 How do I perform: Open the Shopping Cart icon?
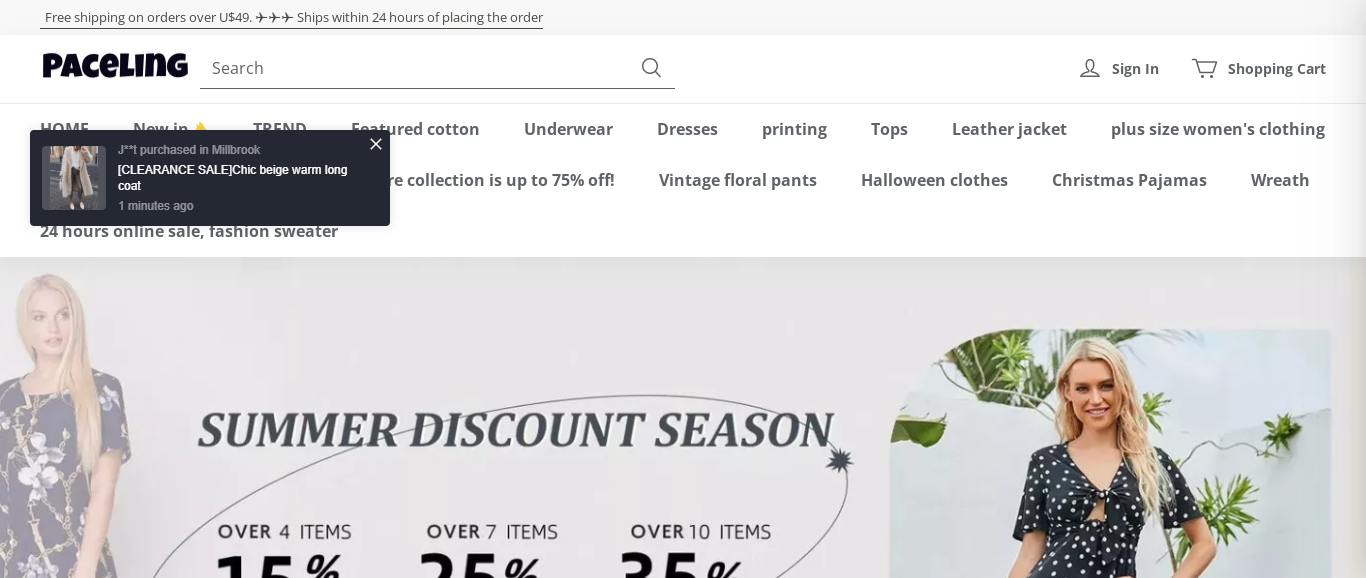pos(1204,68)
